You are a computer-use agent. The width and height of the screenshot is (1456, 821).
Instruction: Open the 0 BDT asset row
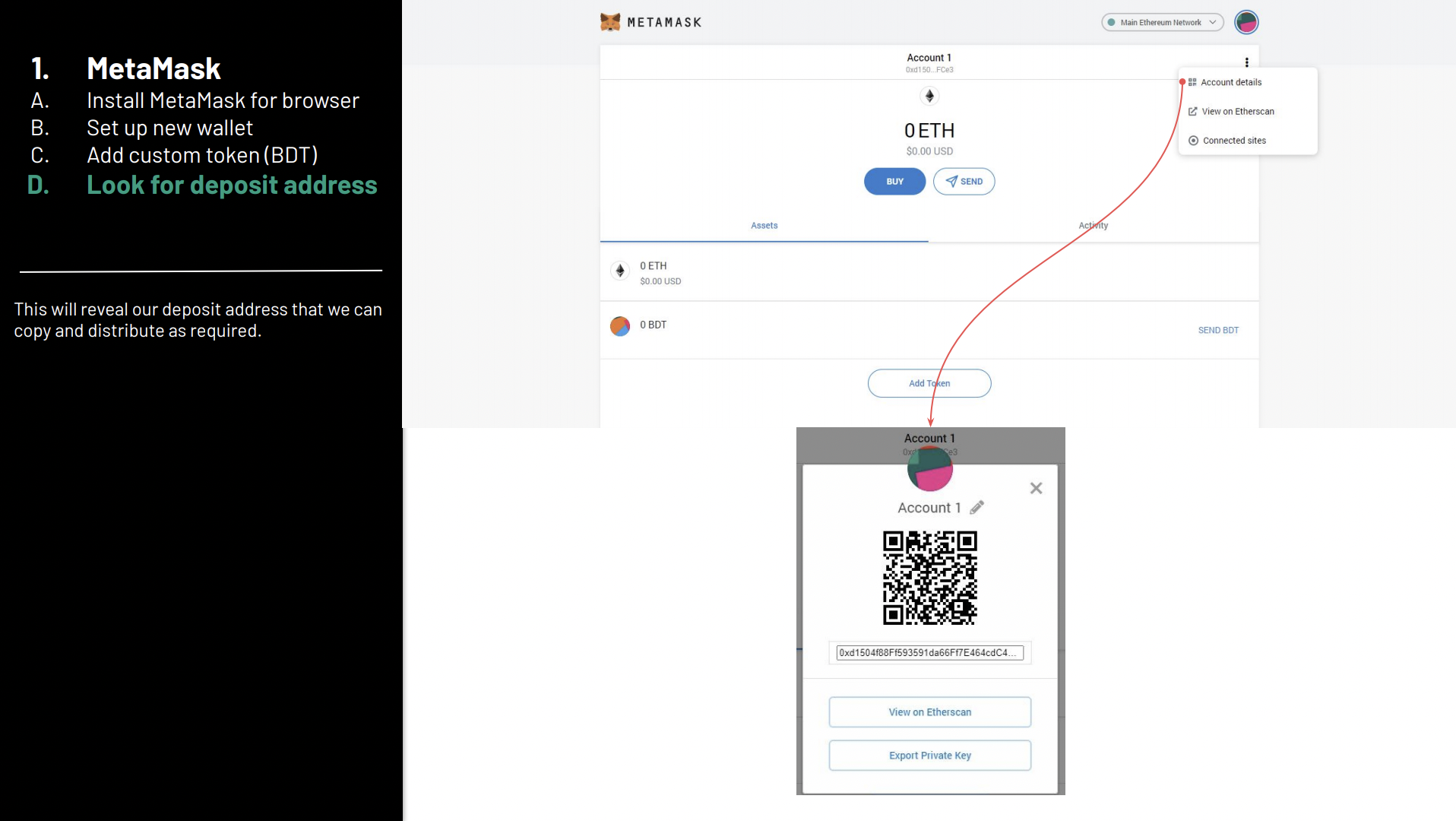(929, 330)
